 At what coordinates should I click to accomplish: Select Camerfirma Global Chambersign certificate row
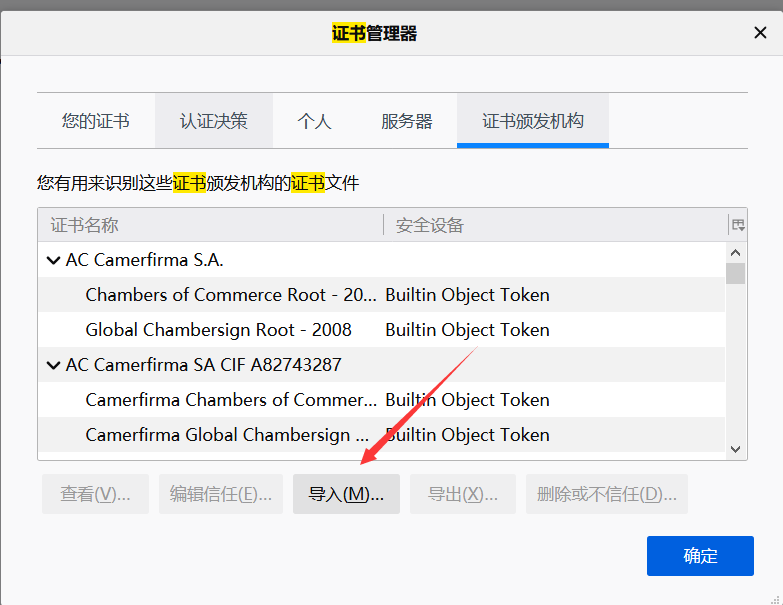tap(382, 434)
